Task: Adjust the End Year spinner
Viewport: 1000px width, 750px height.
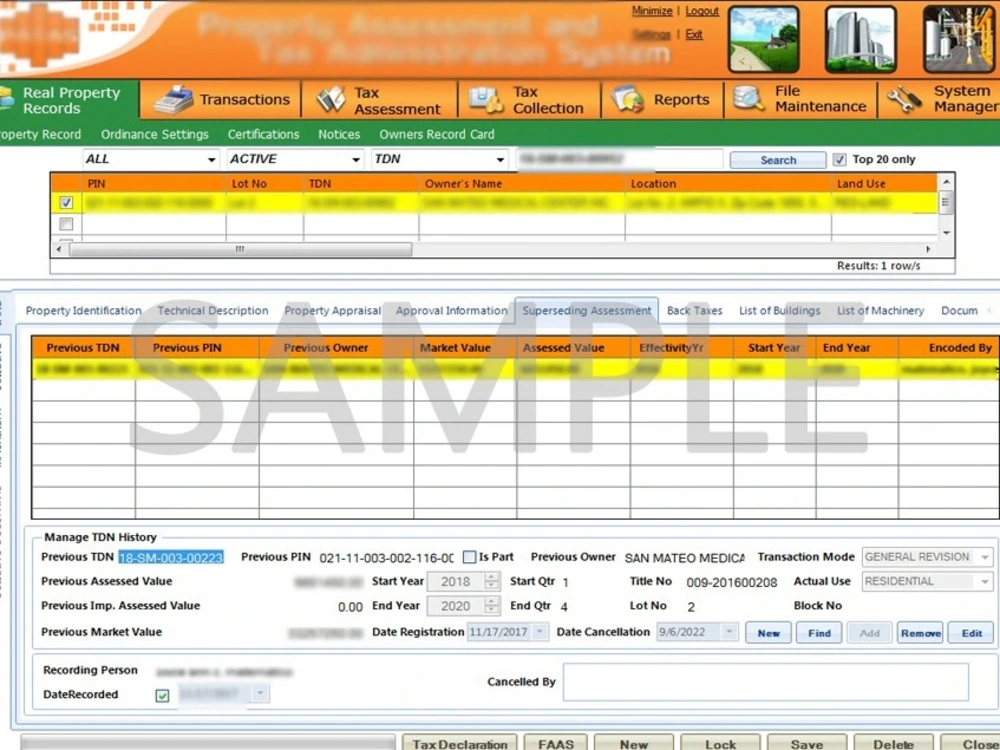Action: 491,605
